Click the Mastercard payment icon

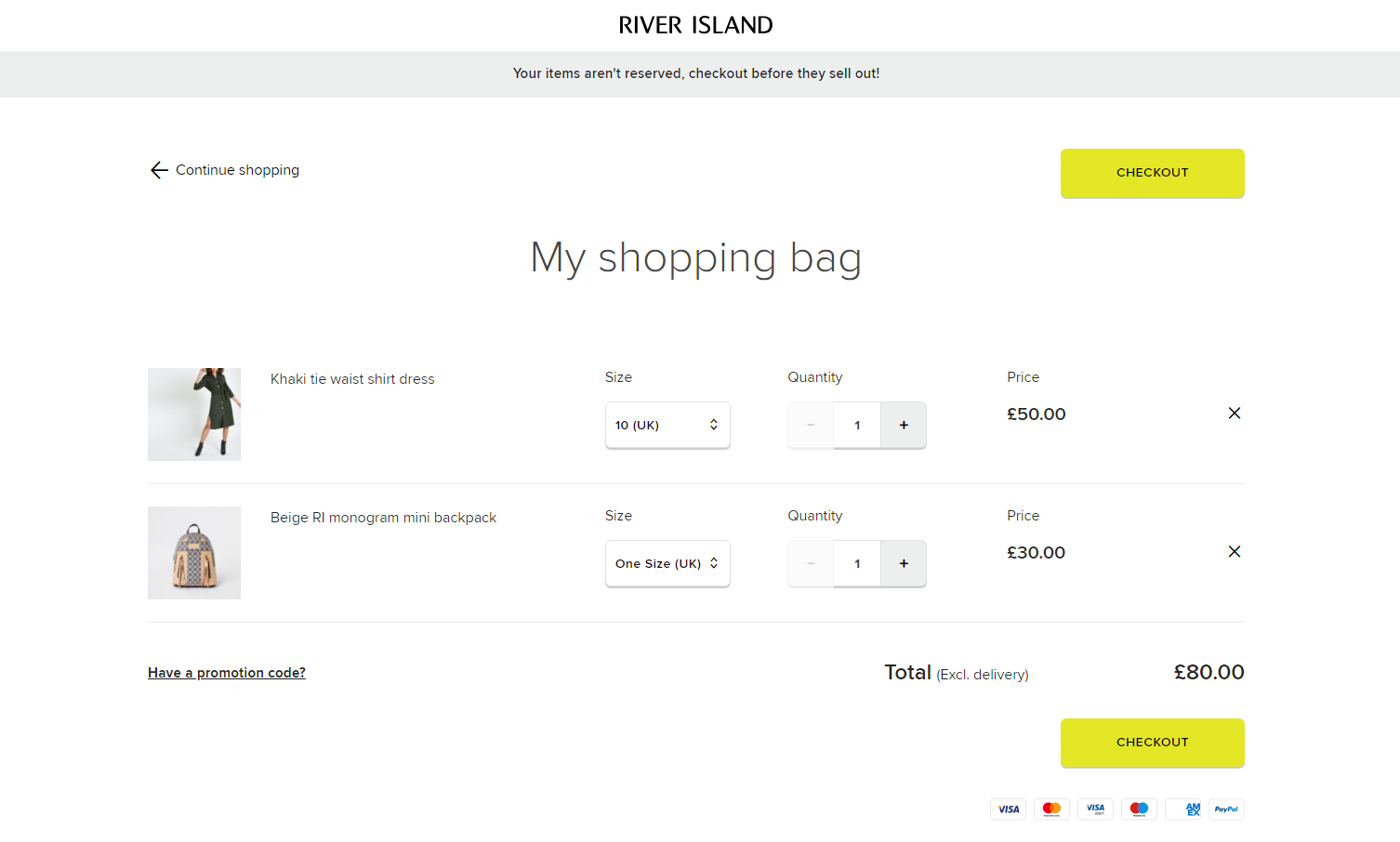coord(1052,809)
